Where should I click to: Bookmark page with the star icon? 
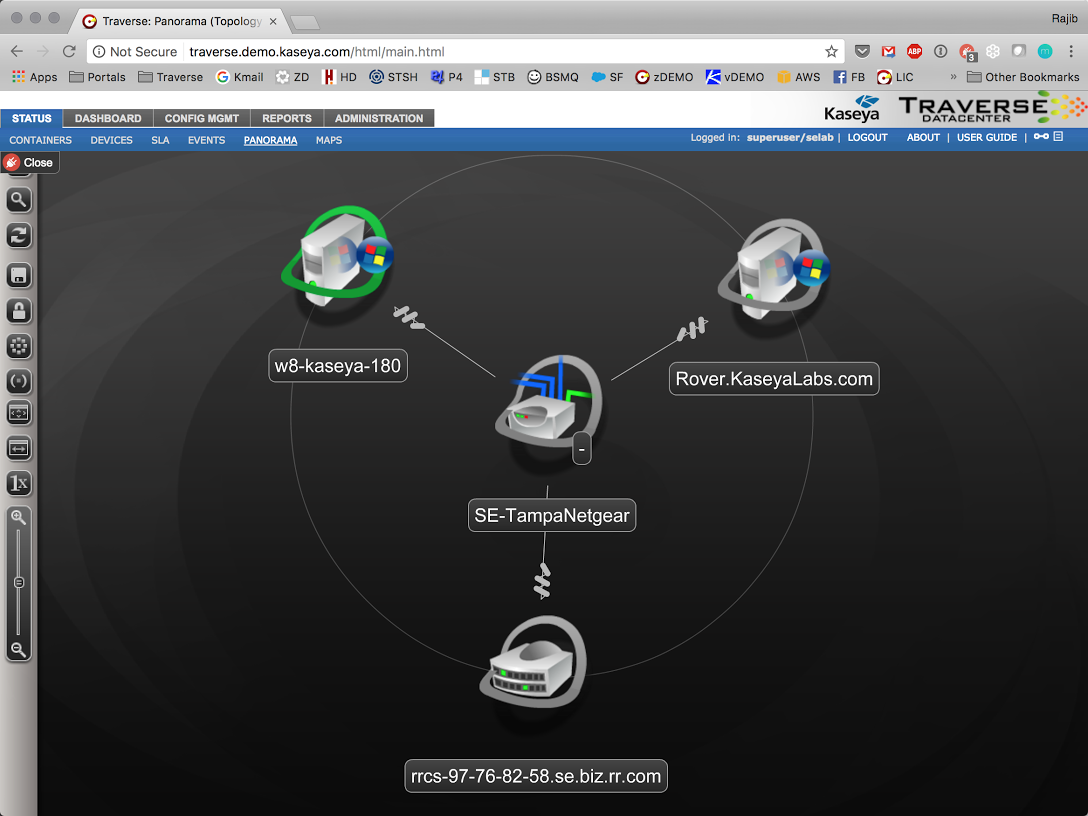pyautogui.click(x=831, y=51)
